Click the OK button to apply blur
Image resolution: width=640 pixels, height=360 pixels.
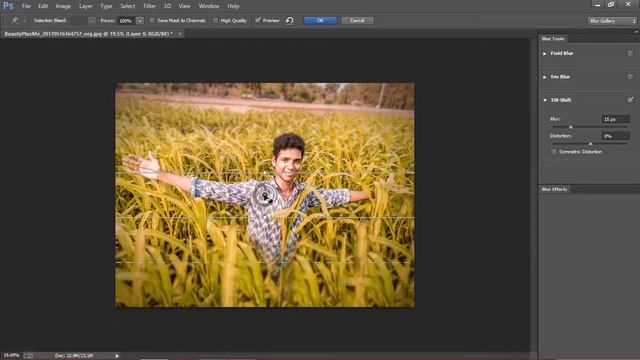coord(320,20)
